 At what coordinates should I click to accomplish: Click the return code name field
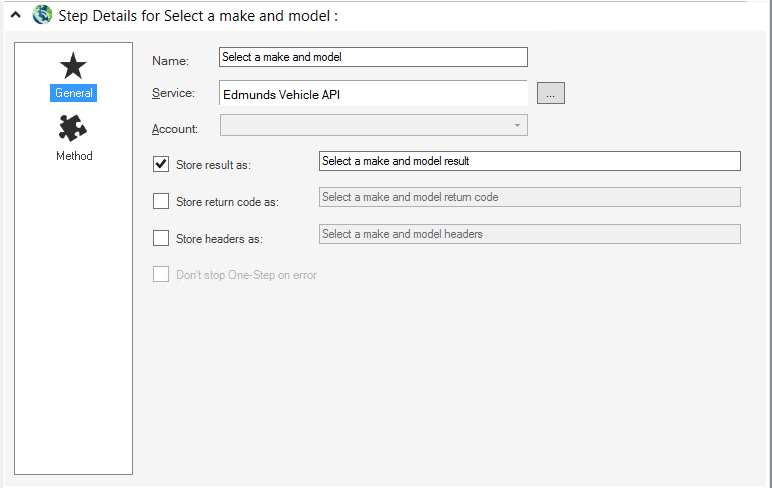[x=530, y=197]
